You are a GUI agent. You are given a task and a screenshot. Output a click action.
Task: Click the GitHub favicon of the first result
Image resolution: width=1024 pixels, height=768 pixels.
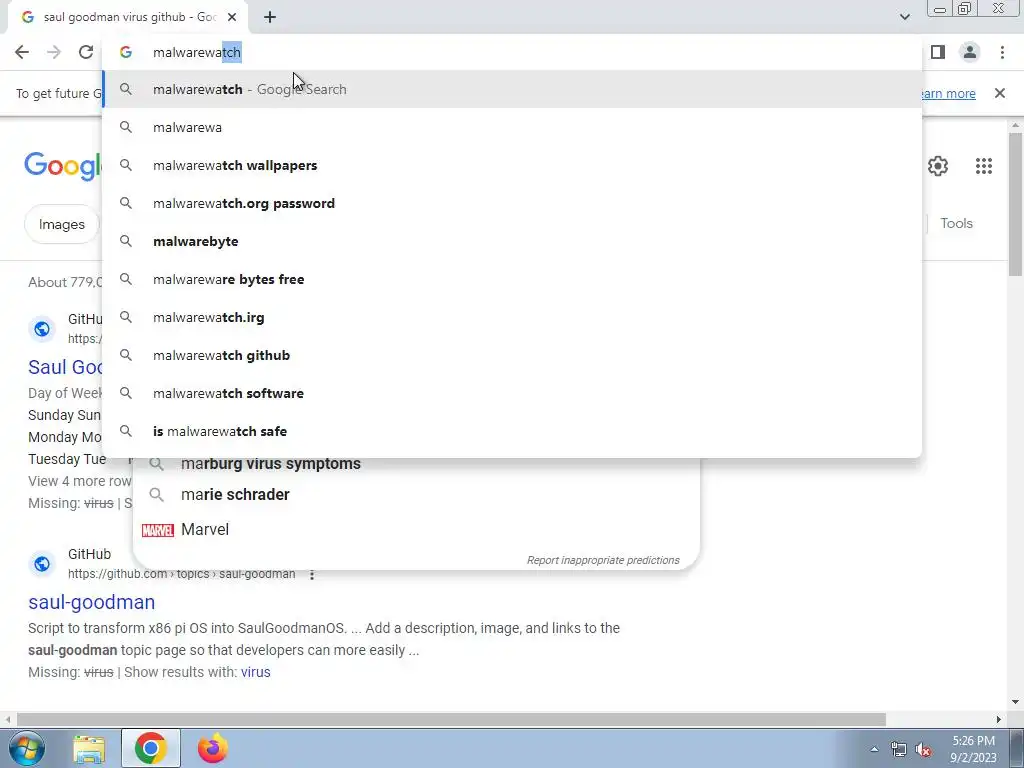pyautogui.click(x=42, y=328)
